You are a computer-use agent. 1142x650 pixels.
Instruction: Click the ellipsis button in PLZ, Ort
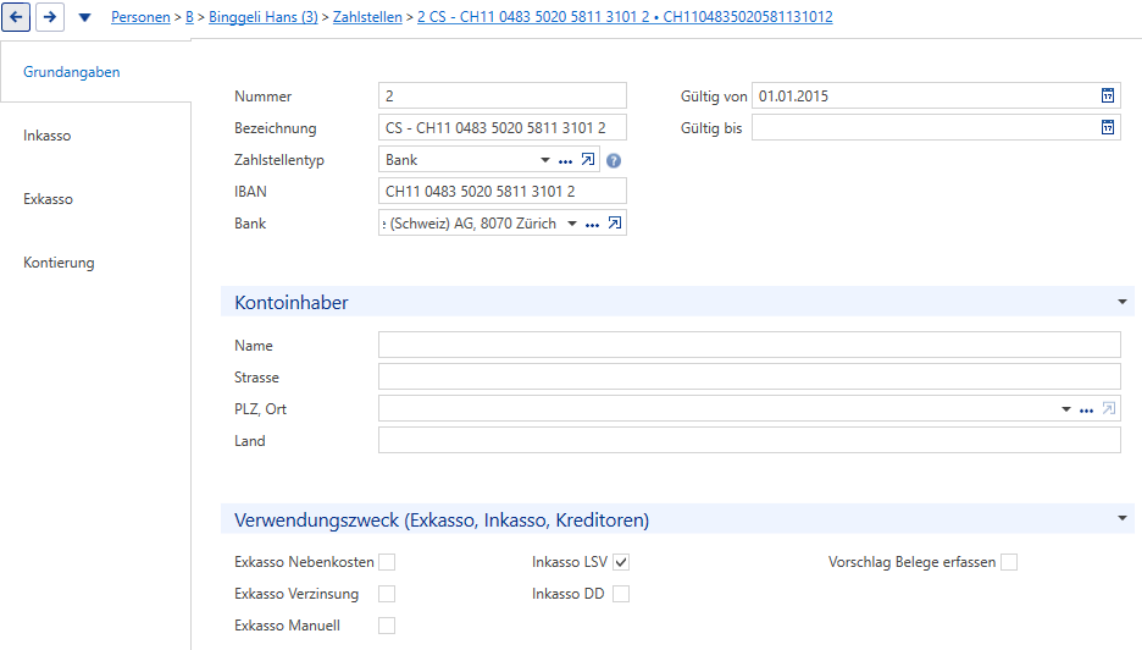pyautogui.click(x=1086, y=410)
